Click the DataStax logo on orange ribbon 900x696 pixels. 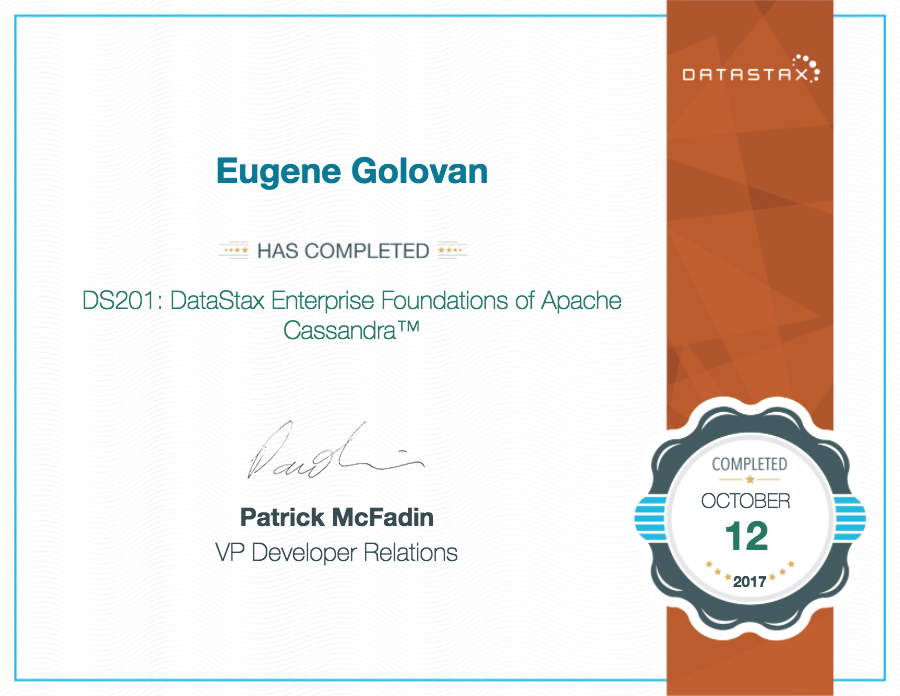[751, 69]
